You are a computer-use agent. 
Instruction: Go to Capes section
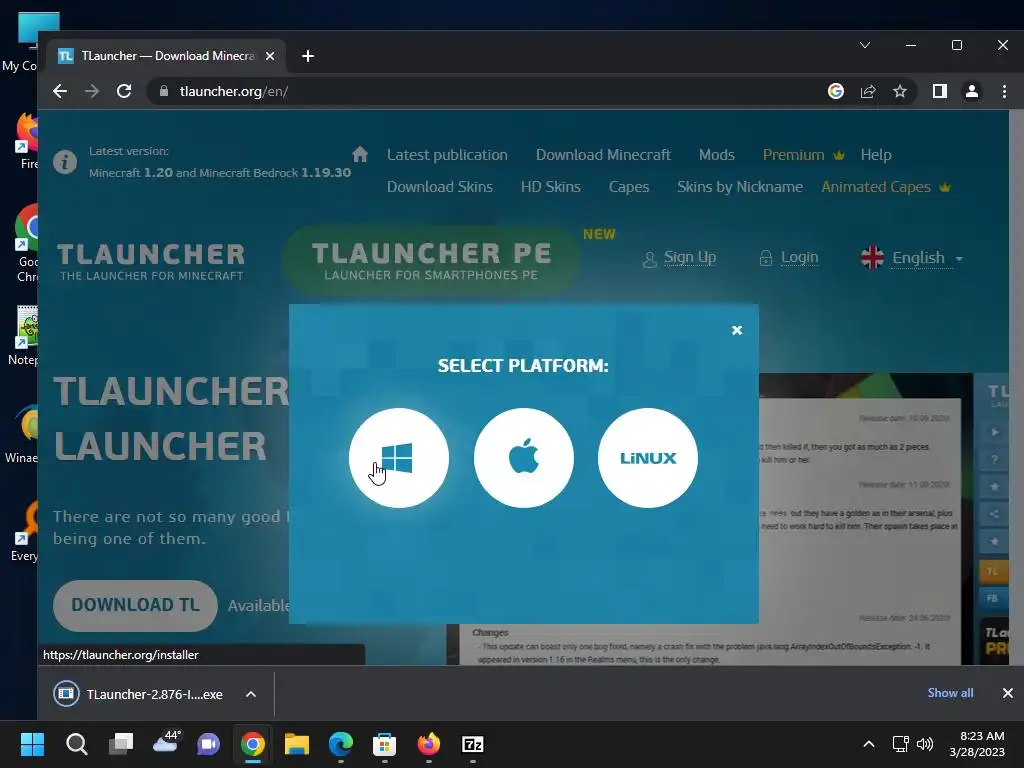[x=629, y=187]
